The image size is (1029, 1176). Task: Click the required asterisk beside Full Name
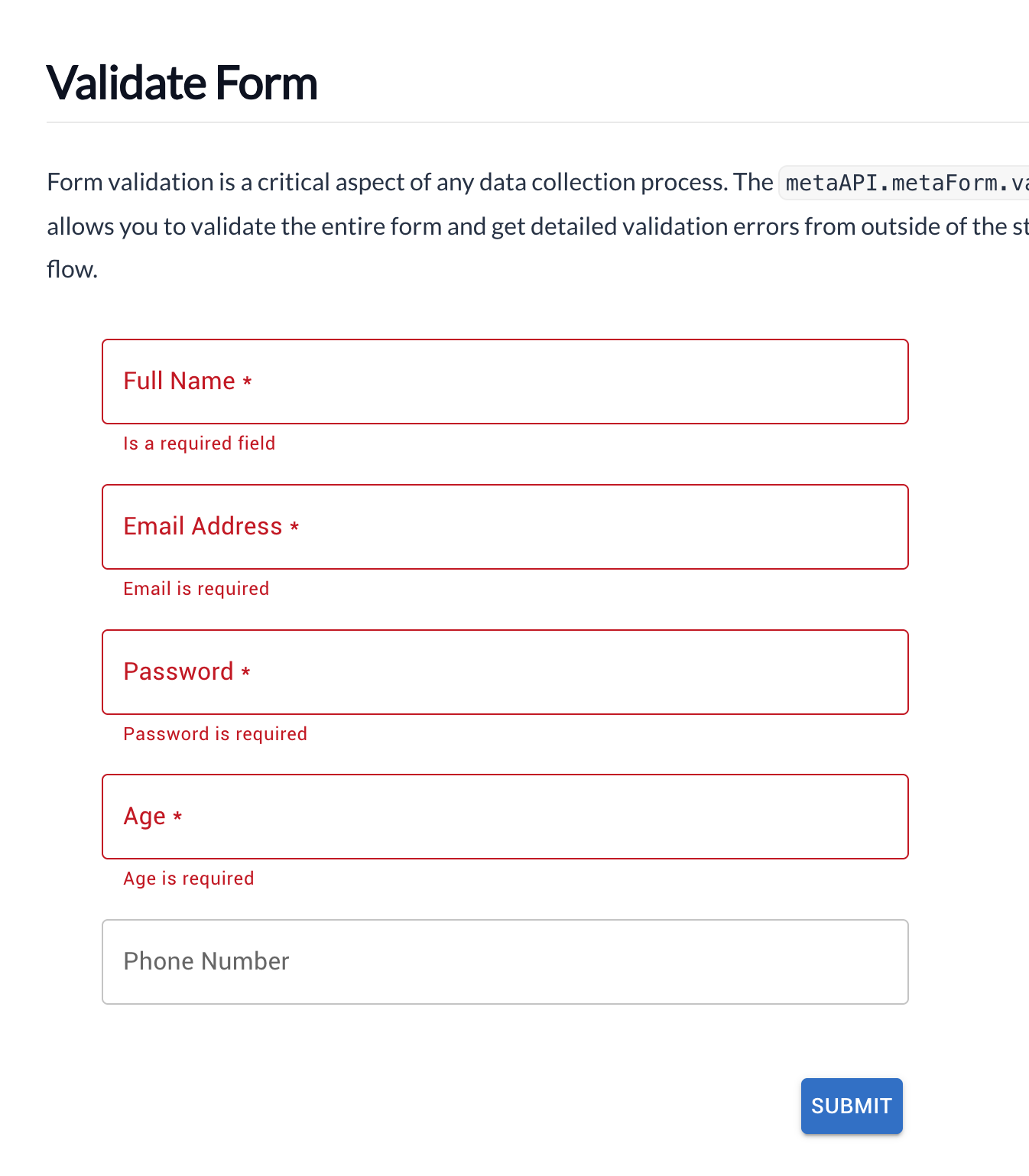[x=248, y=382]
